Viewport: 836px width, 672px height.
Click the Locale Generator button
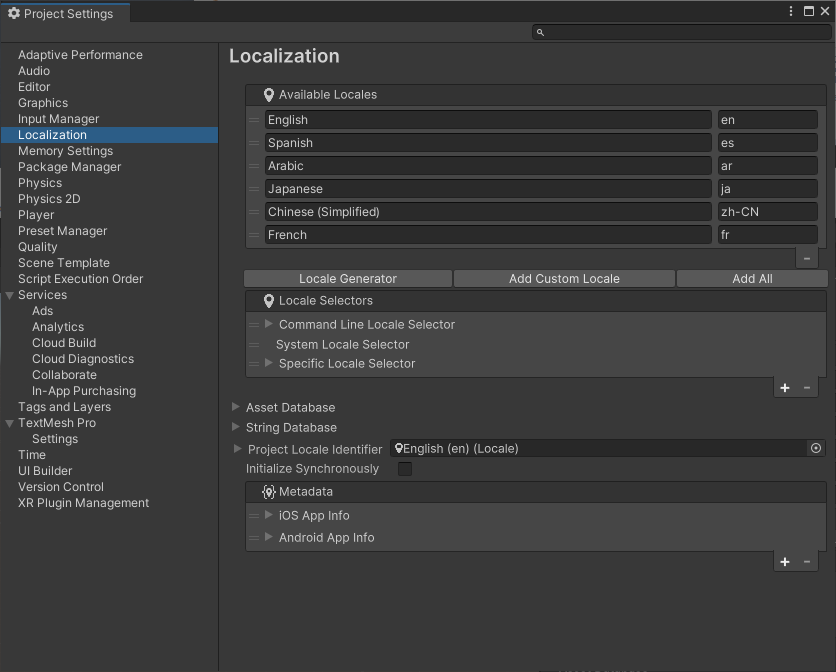[x=347, y=278]
